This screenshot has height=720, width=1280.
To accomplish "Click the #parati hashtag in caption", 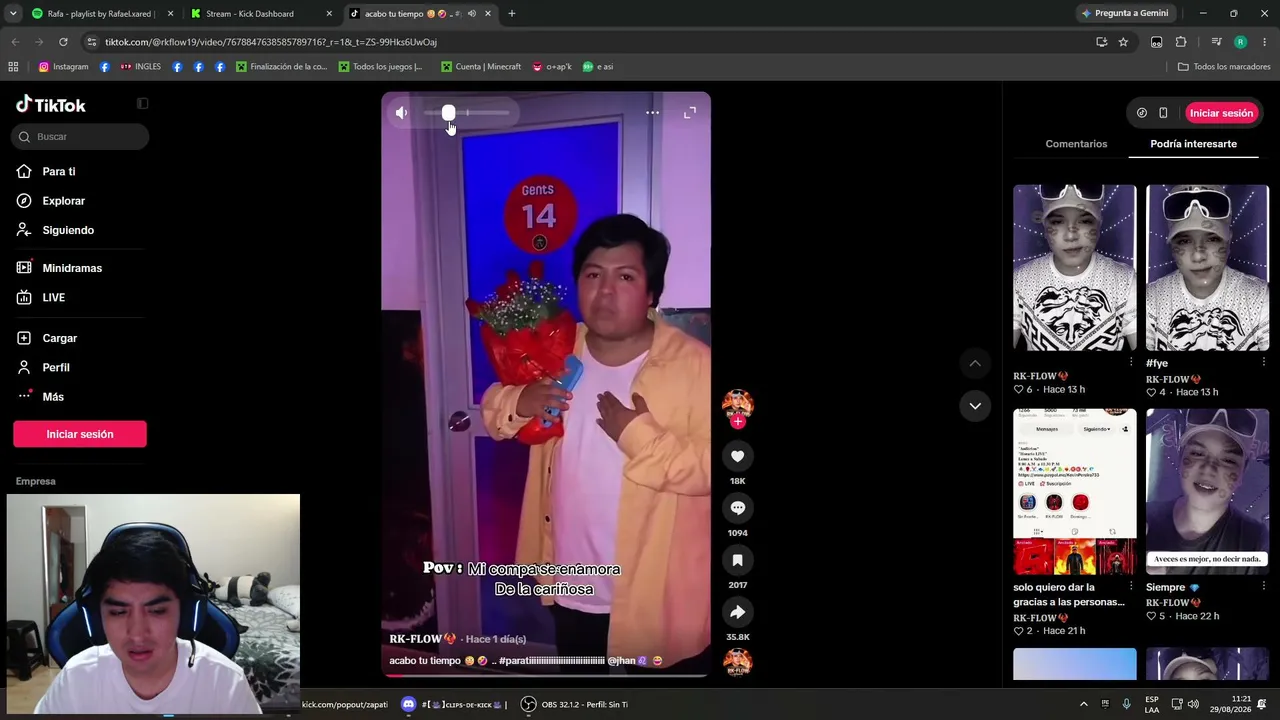I will click(x=552, y=661).
